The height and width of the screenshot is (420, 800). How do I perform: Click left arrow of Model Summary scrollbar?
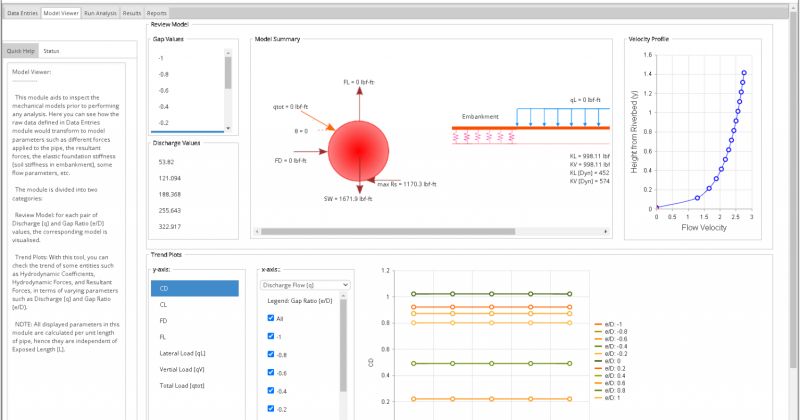click(x=257, y=232)
